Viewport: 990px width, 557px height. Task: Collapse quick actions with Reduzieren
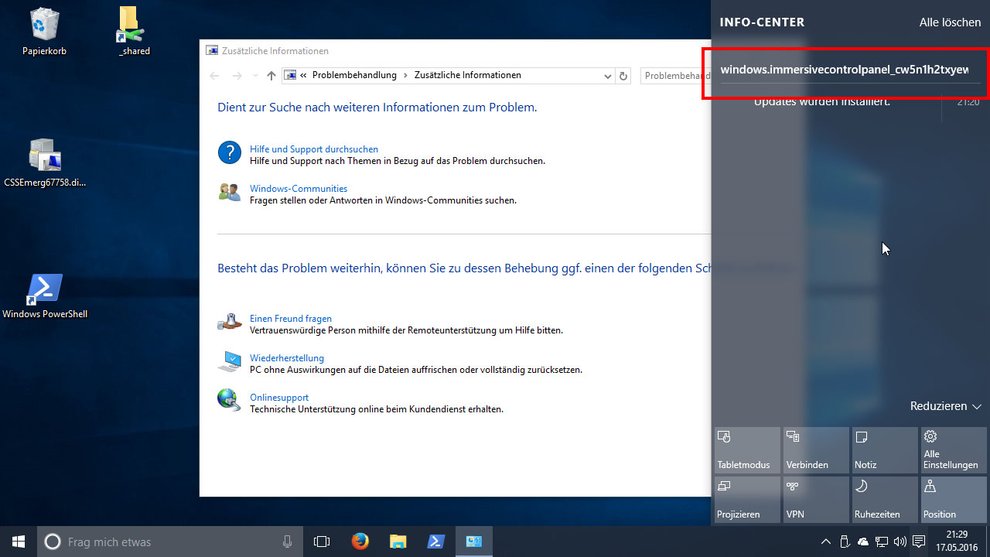[945, 406]
